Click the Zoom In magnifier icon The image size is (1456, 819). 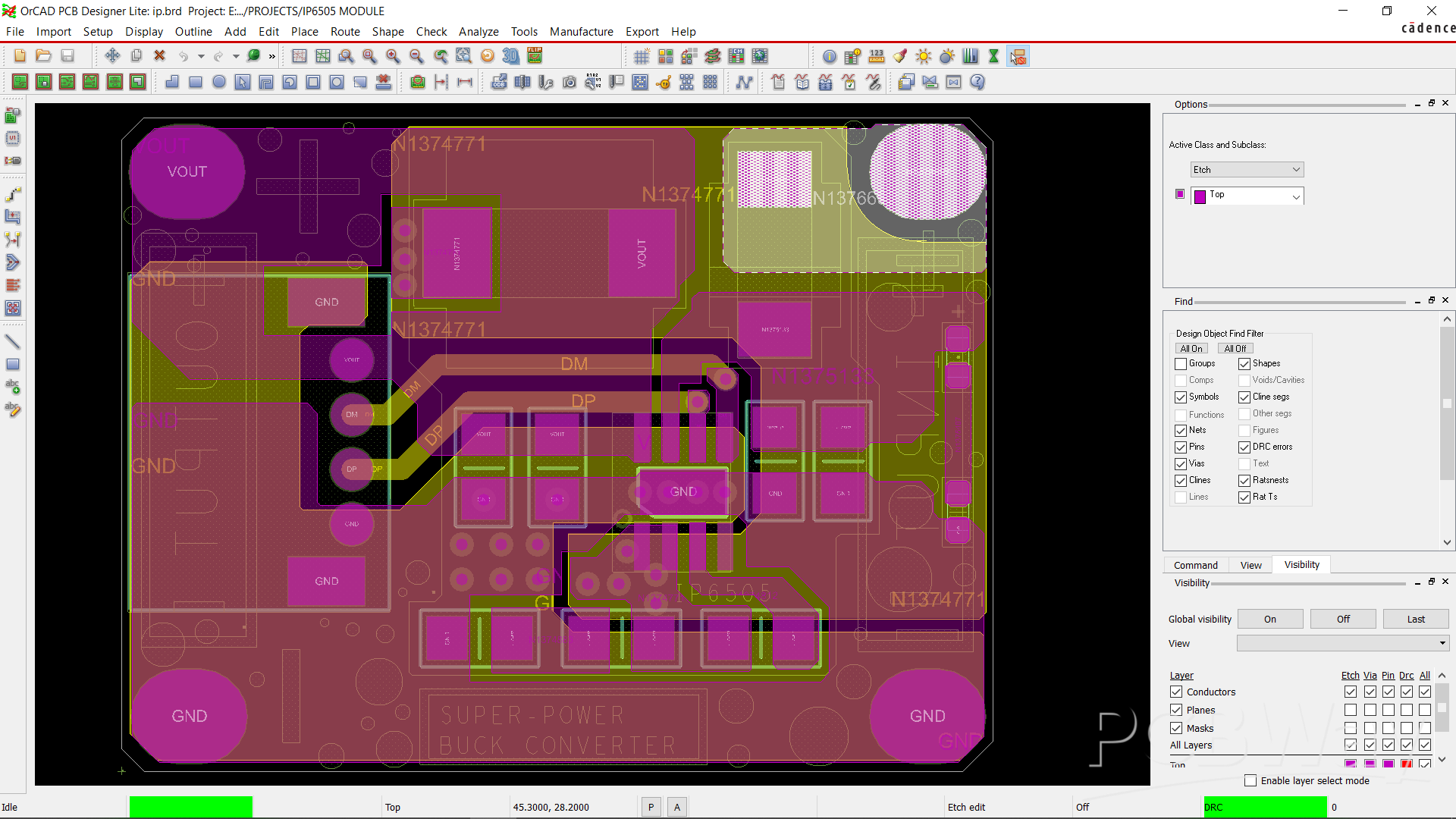[x=393, y=56]
